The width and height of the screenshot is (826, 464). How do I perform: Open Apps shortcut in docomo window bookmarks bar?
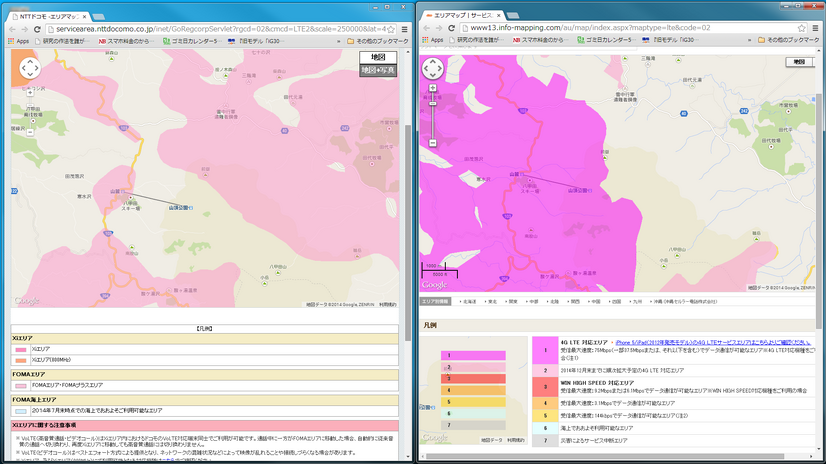pos(18,41)
